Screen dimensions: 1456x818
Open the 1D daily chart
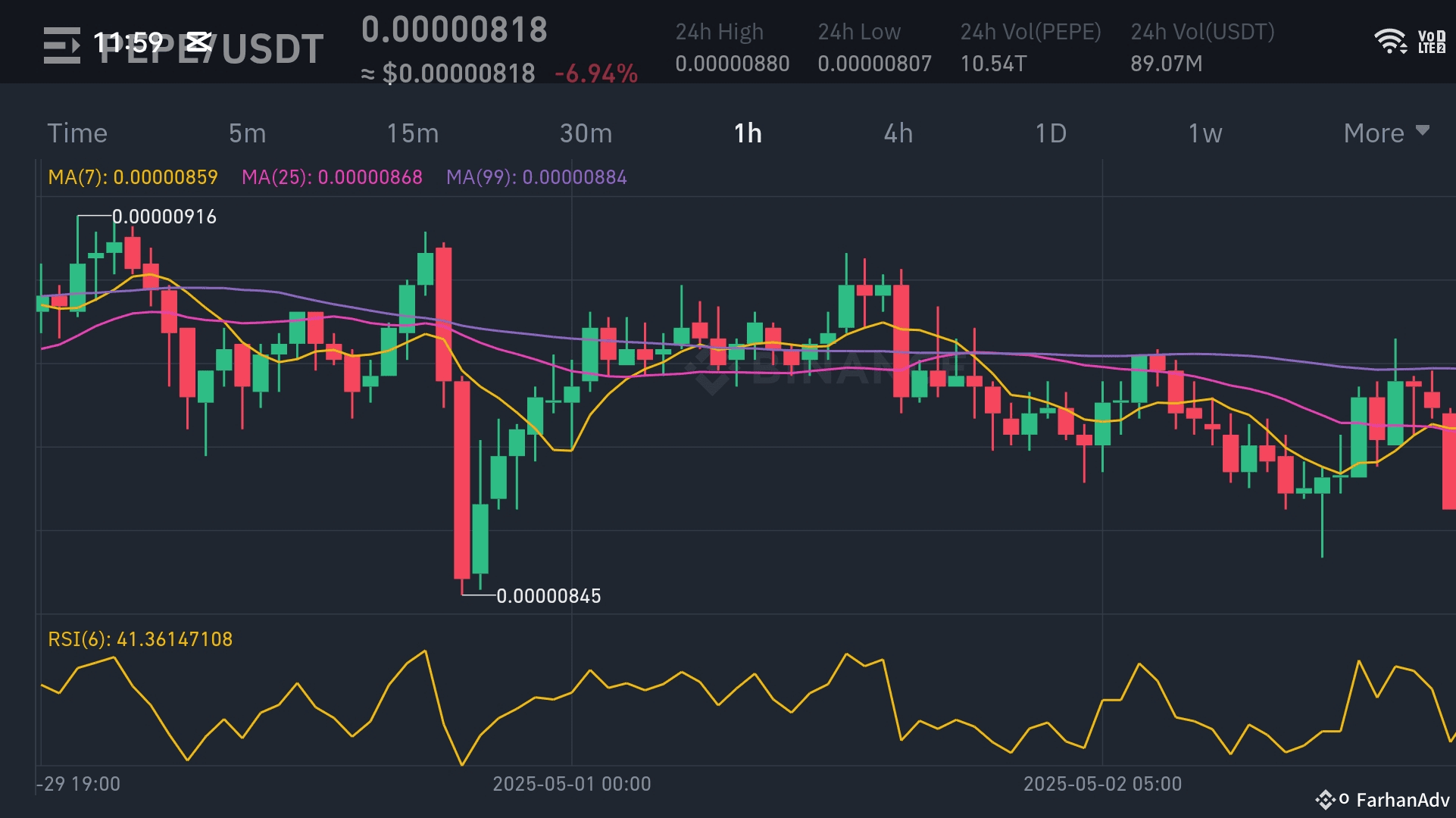tap(1051, 133)
